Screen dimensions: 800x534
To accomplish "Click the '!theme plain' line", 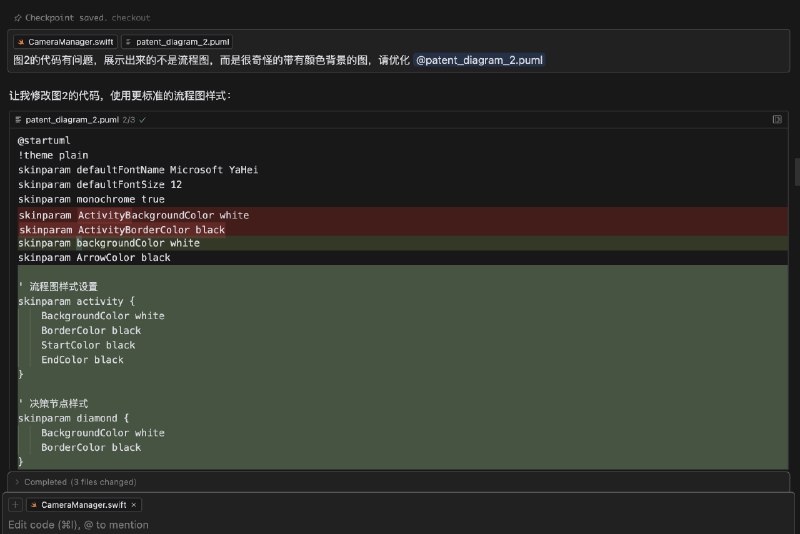I will [53, 155].
